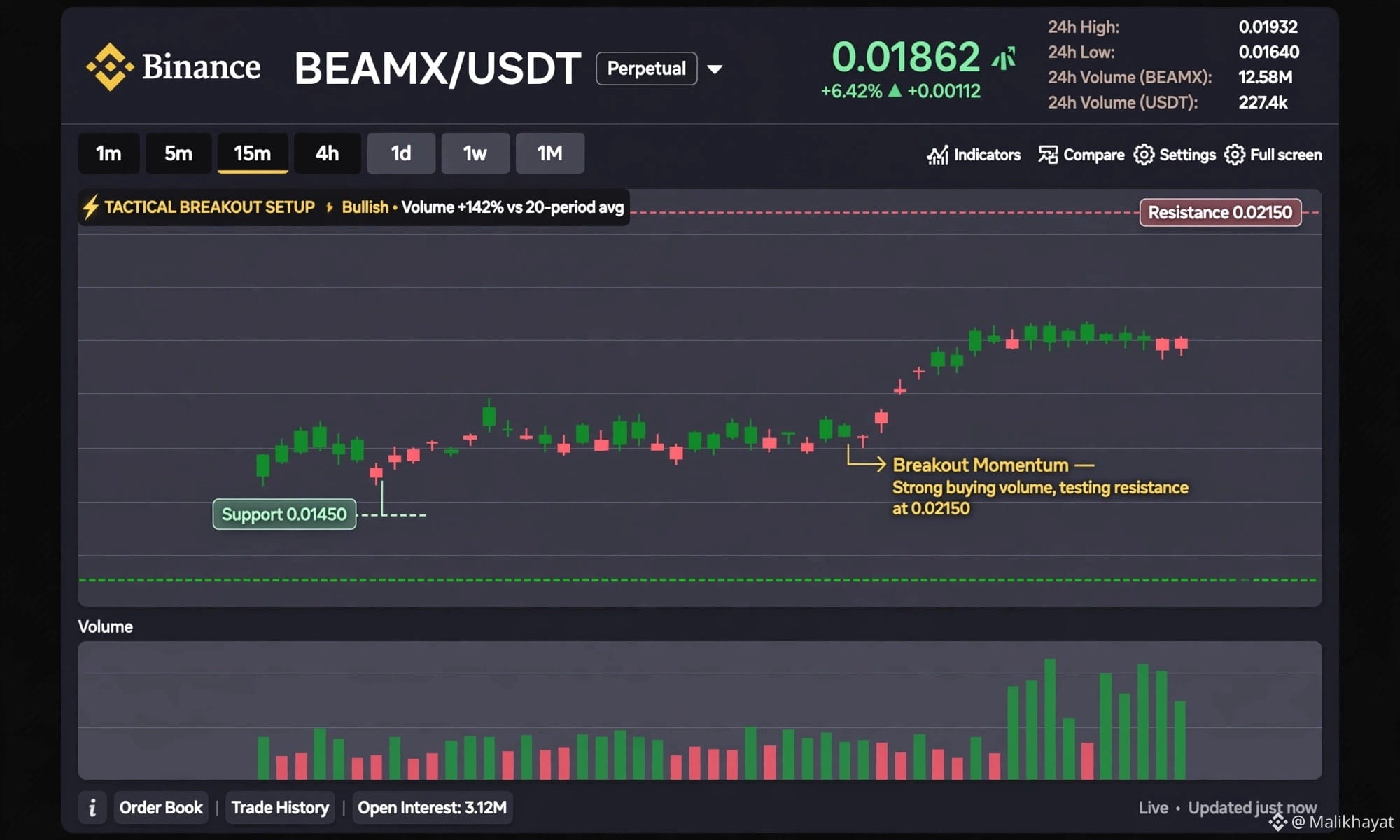The width and height of the screenshot is (1400, 840).
Task: Click the tallest green volume bar
Action: click(x=1049, y=719)
